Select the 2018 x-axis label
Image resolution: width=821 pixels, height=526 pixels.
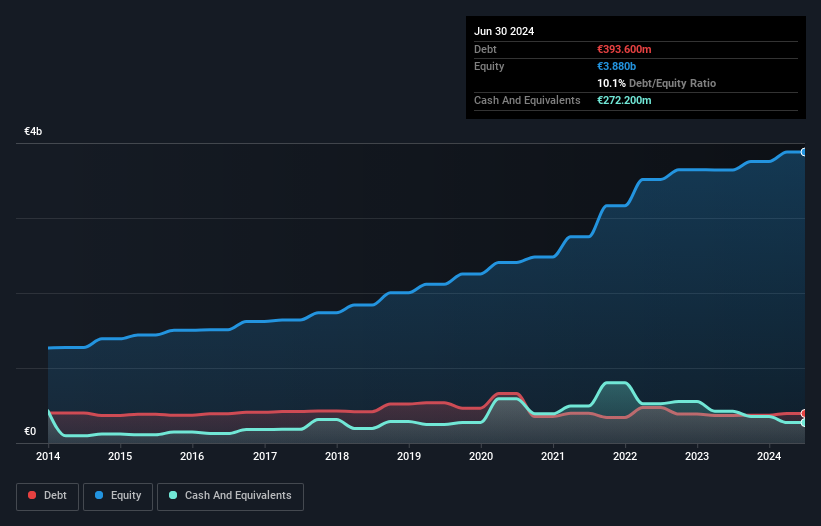(x=337, y=456)
